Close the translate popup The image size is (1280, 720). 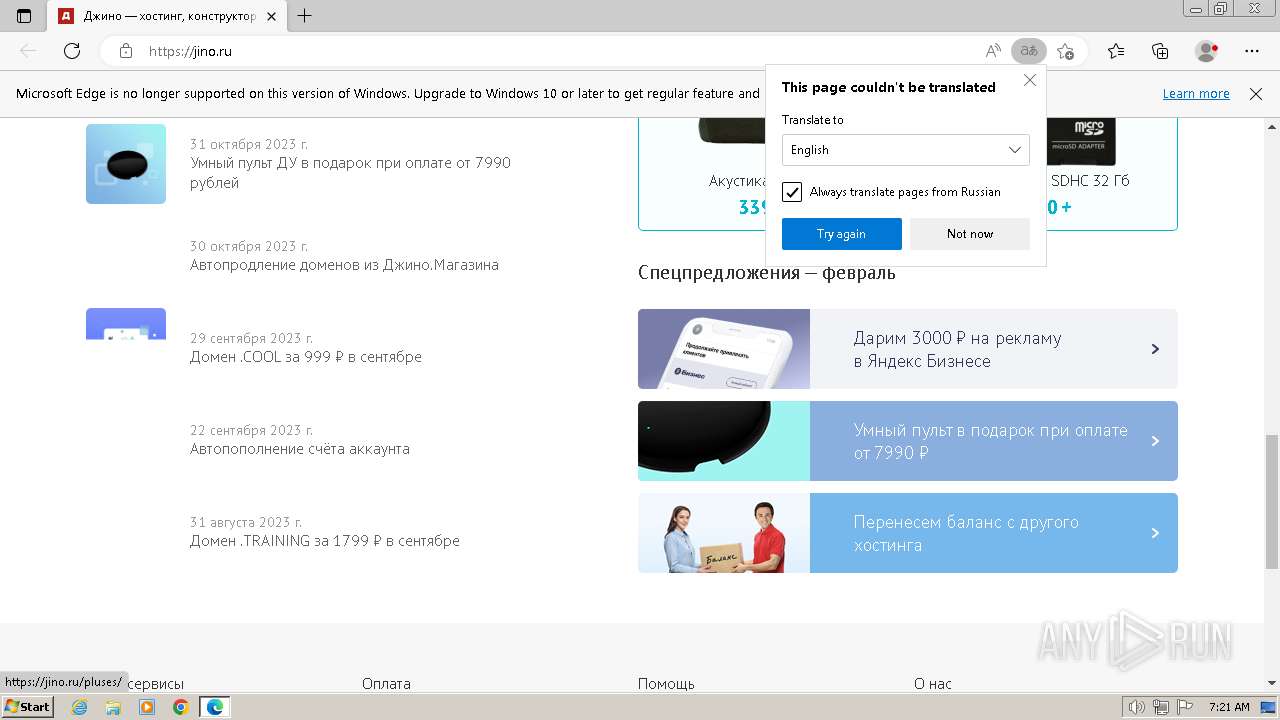(x=1030, y=80)
